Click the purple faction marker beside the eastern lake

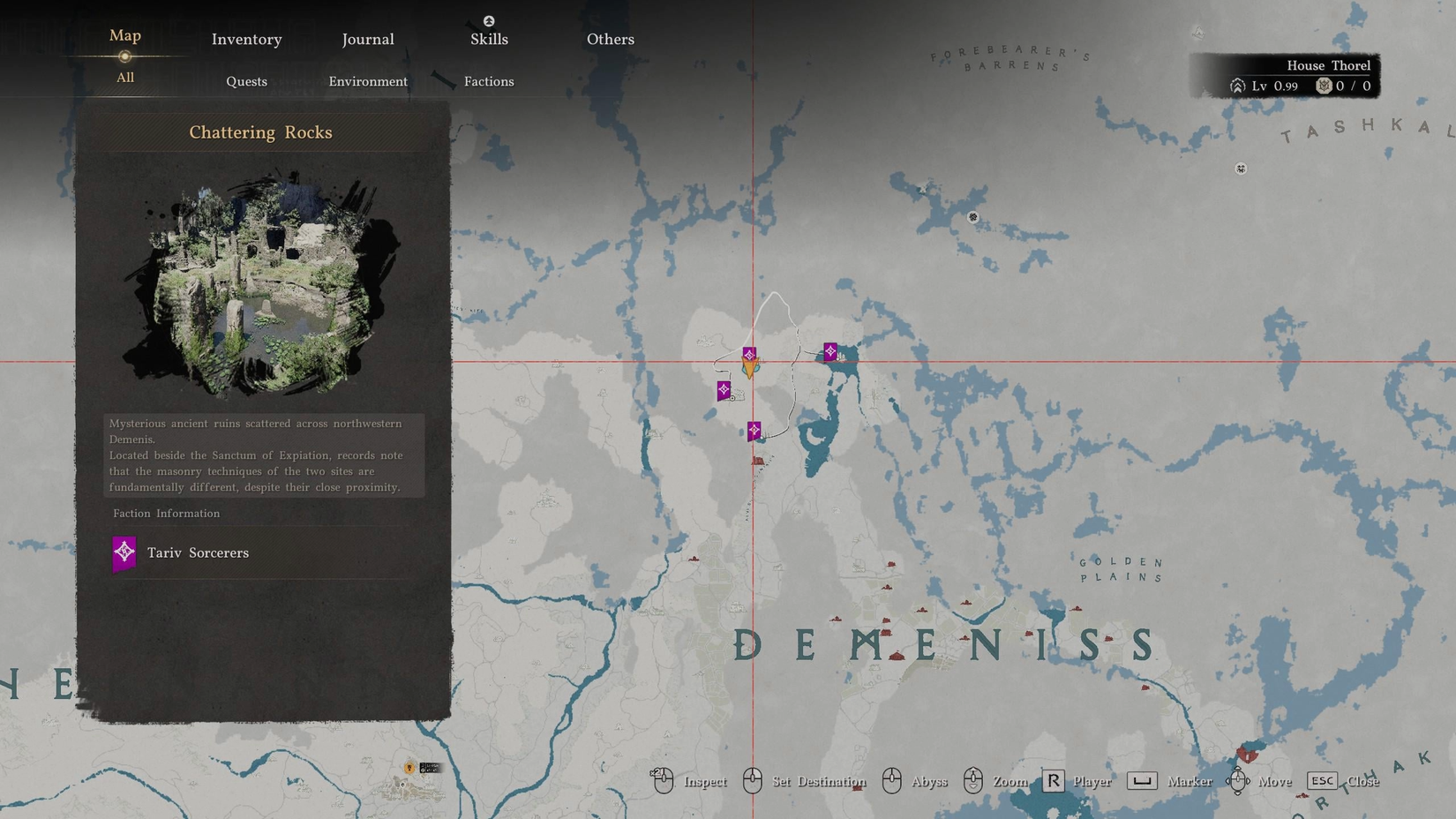coord(829,351)
